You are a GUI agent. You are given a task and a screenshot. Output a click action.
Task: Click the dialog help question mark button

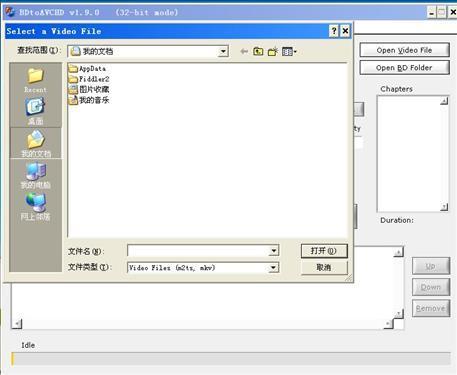334,31
